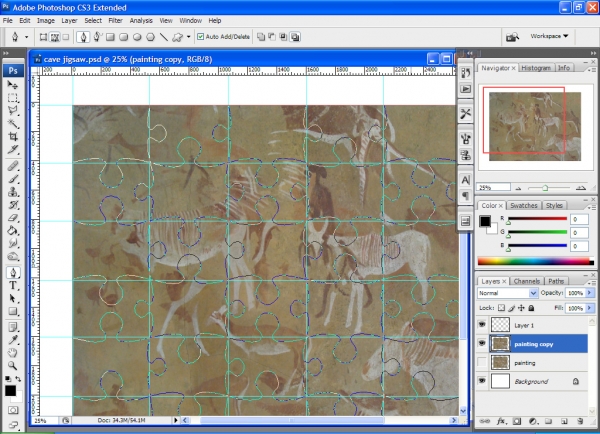
Task: Click the foreground color swatch in toolbox
Action: 10,391
